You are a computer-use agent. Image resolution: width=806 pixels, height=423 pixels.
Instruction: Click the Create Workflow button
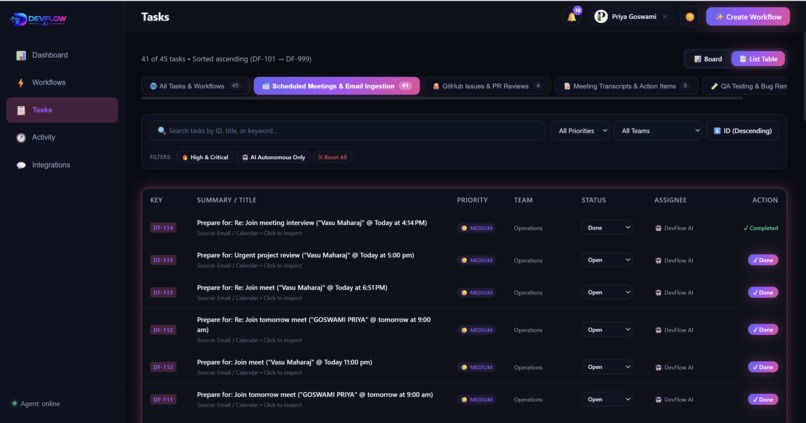pos(748,17)
